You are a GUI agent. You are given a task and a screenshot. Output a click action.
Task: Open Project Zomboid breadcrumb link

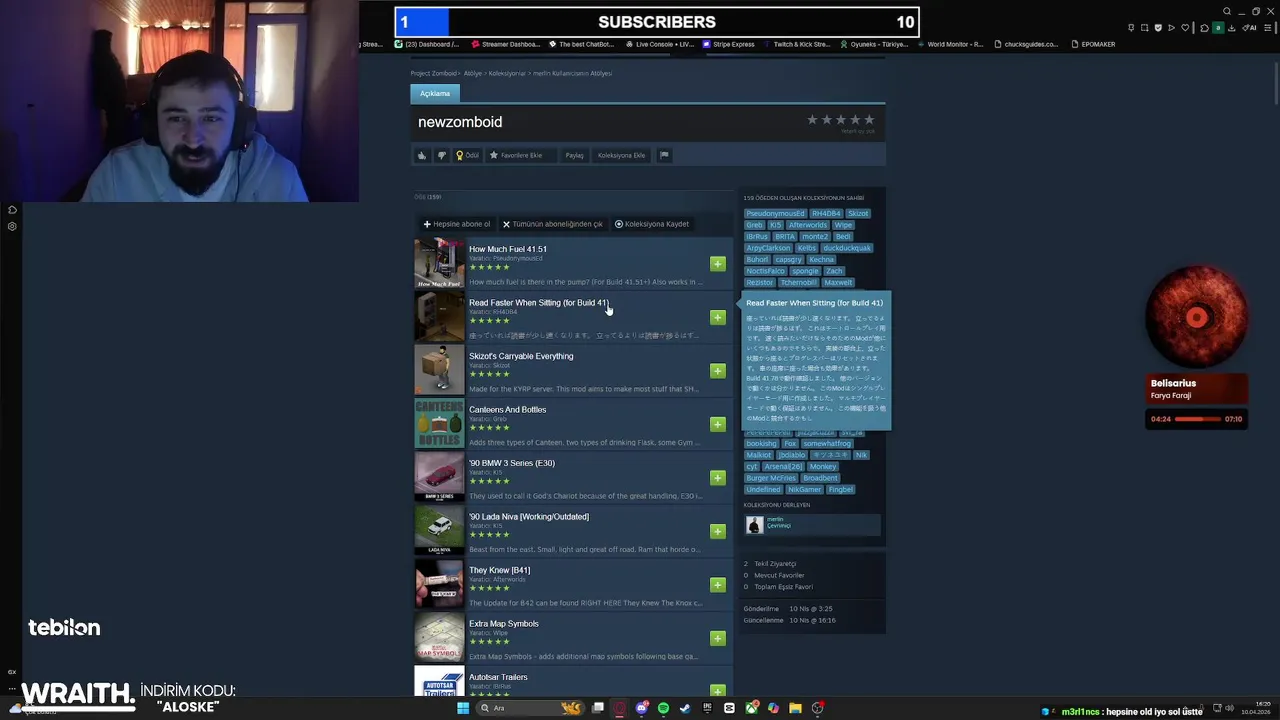(x=434, y=73)
